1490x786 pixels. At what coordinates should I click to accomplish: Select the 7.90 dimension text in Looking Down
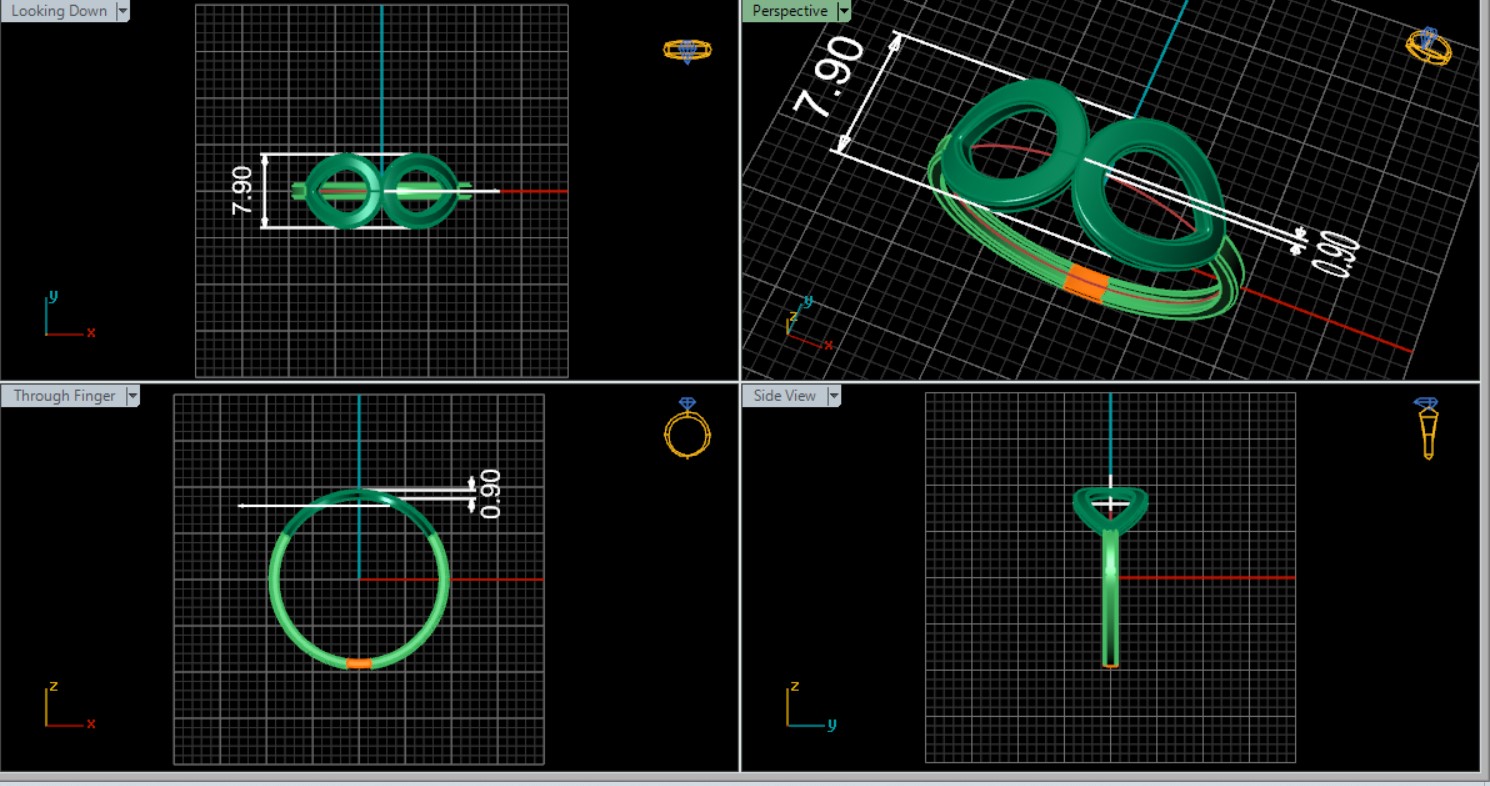click(x=242, y=191)
